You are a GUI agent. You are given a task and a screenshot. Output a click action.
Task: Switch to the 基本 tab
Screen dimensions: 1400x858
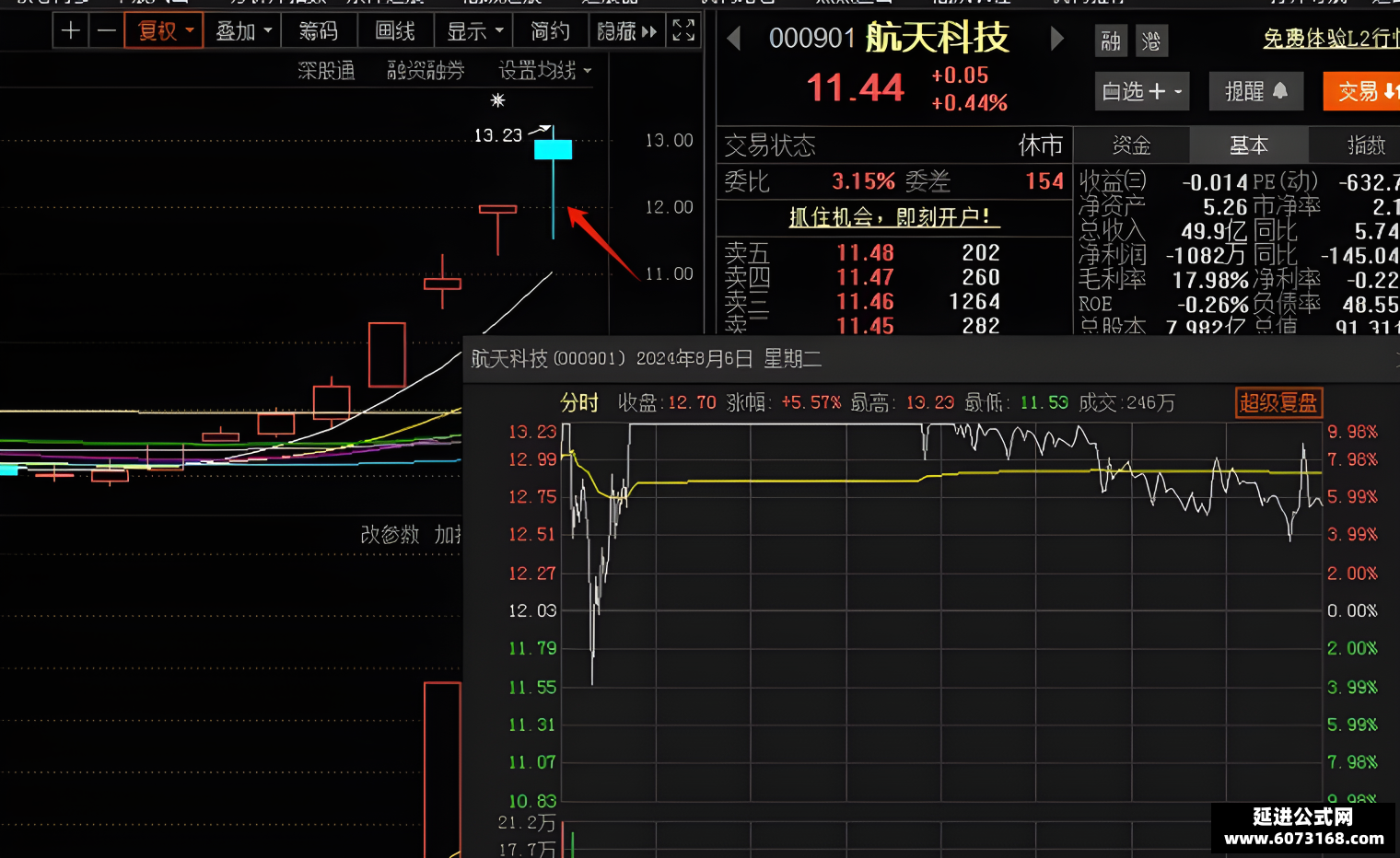pos(1249,145)
